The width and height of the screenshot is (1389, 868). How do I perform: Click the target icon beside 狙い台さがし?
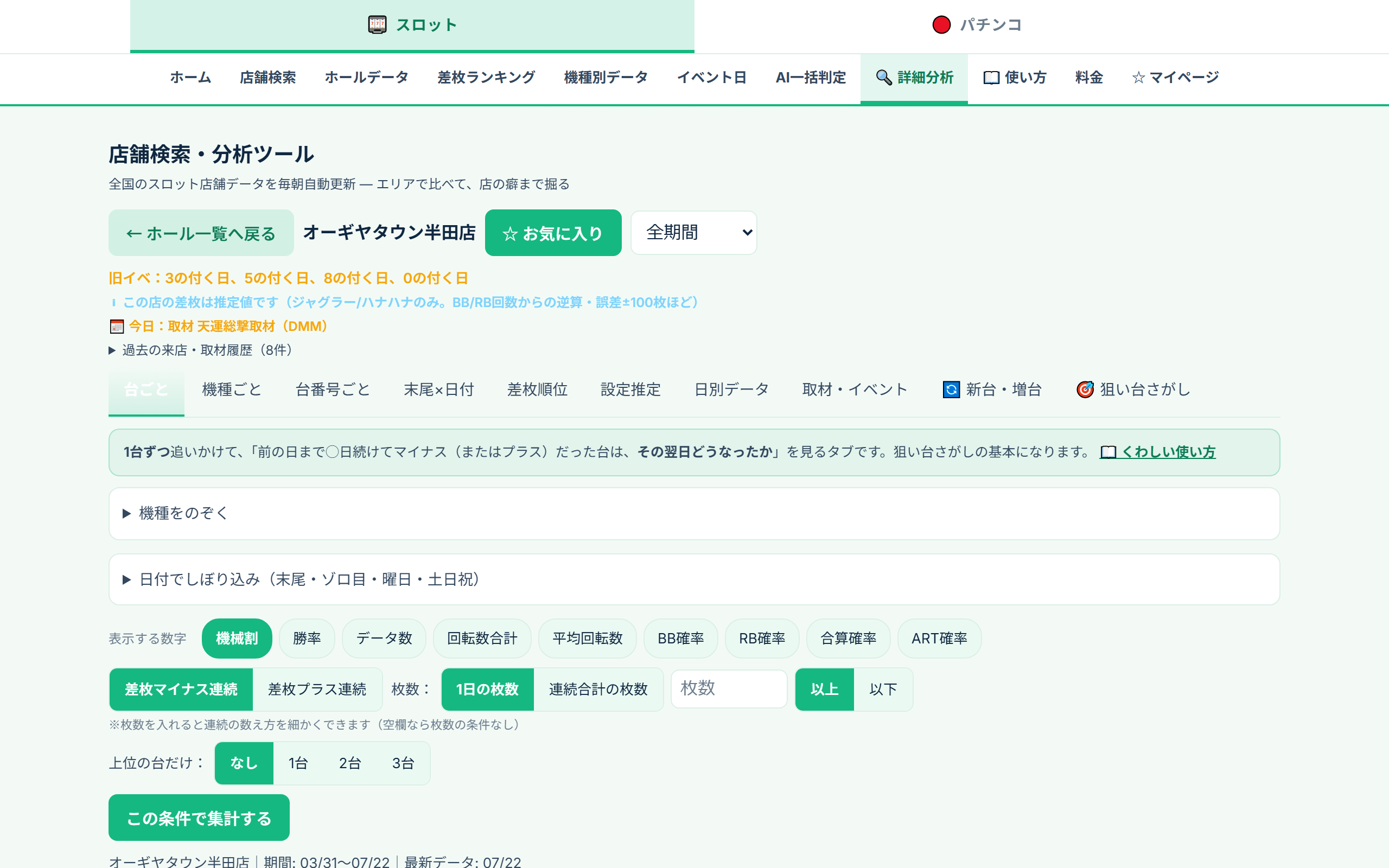click(1085, 390)
